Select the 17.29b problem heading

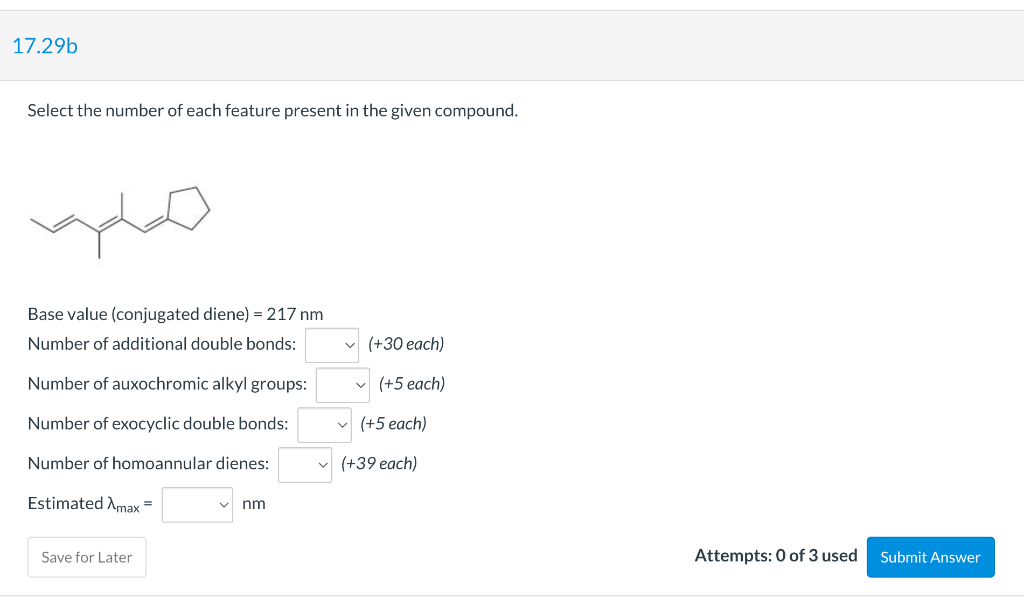pyautogui.click(x=45, y=45)
